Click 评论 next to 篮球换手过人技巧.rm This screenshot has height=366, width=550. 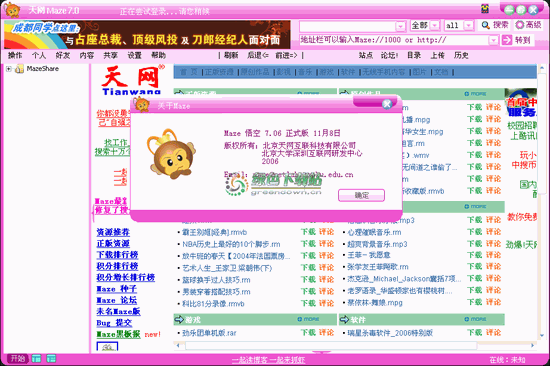pyautogui.click(x=326, y=279)
